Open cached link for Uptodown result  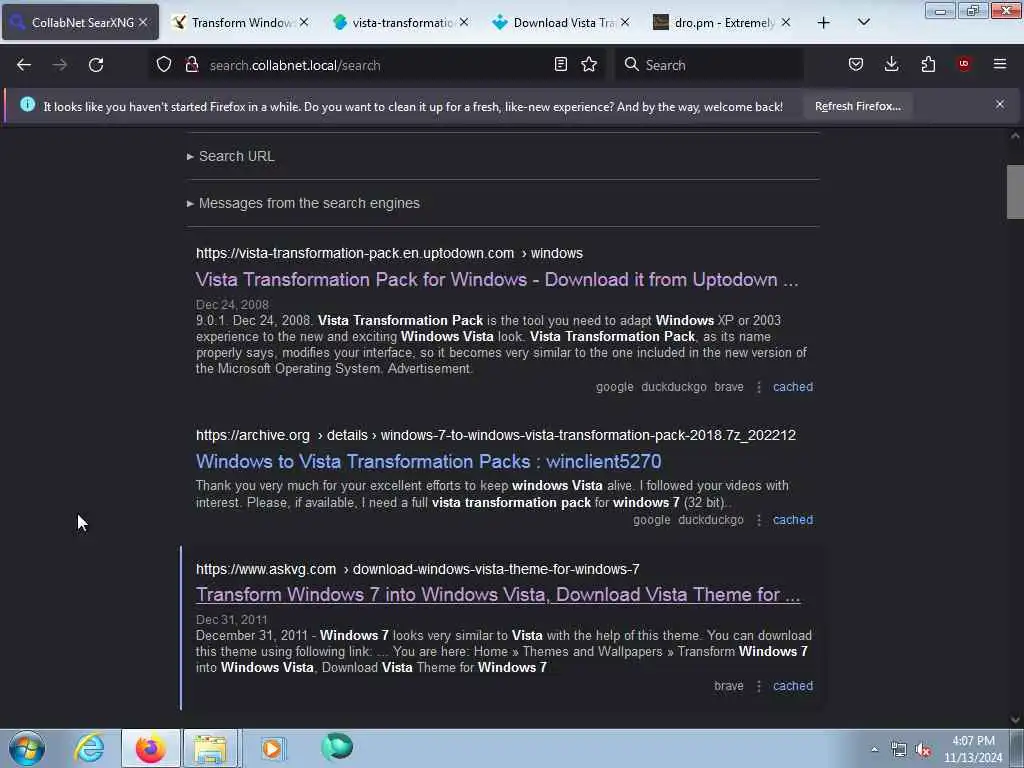pyautogui.click(x=793, y=387)
